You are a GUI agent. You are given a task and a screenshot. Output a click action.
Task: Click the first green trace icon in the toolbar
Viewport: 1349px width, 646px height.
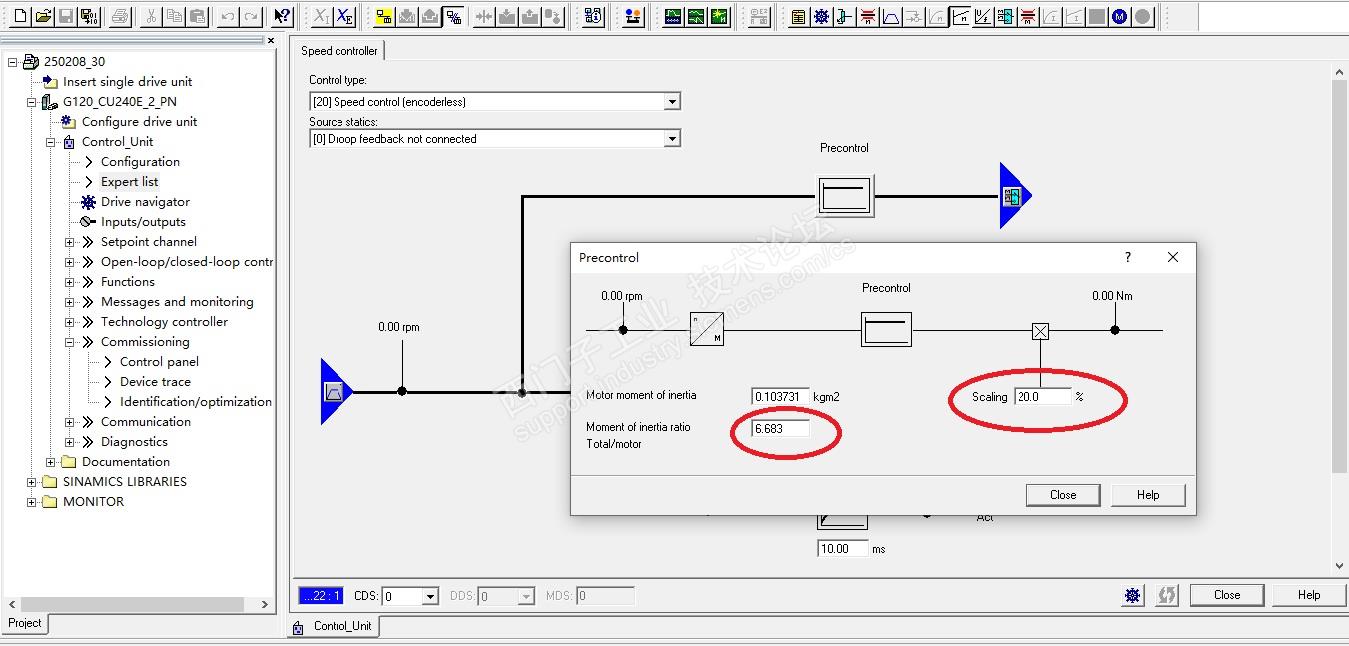672,16
